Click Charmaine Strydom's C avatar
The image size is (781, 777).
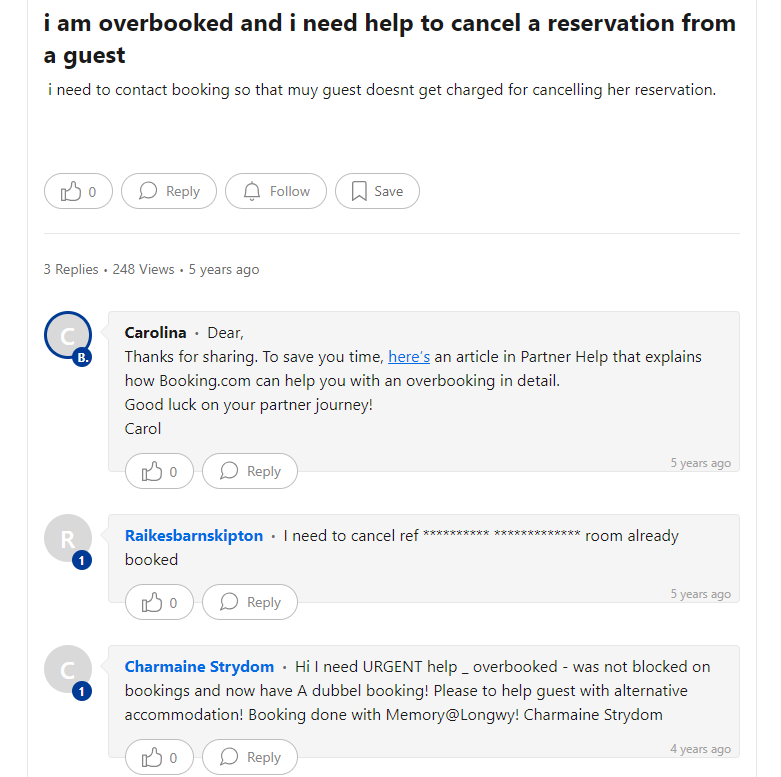coord(67,669)
